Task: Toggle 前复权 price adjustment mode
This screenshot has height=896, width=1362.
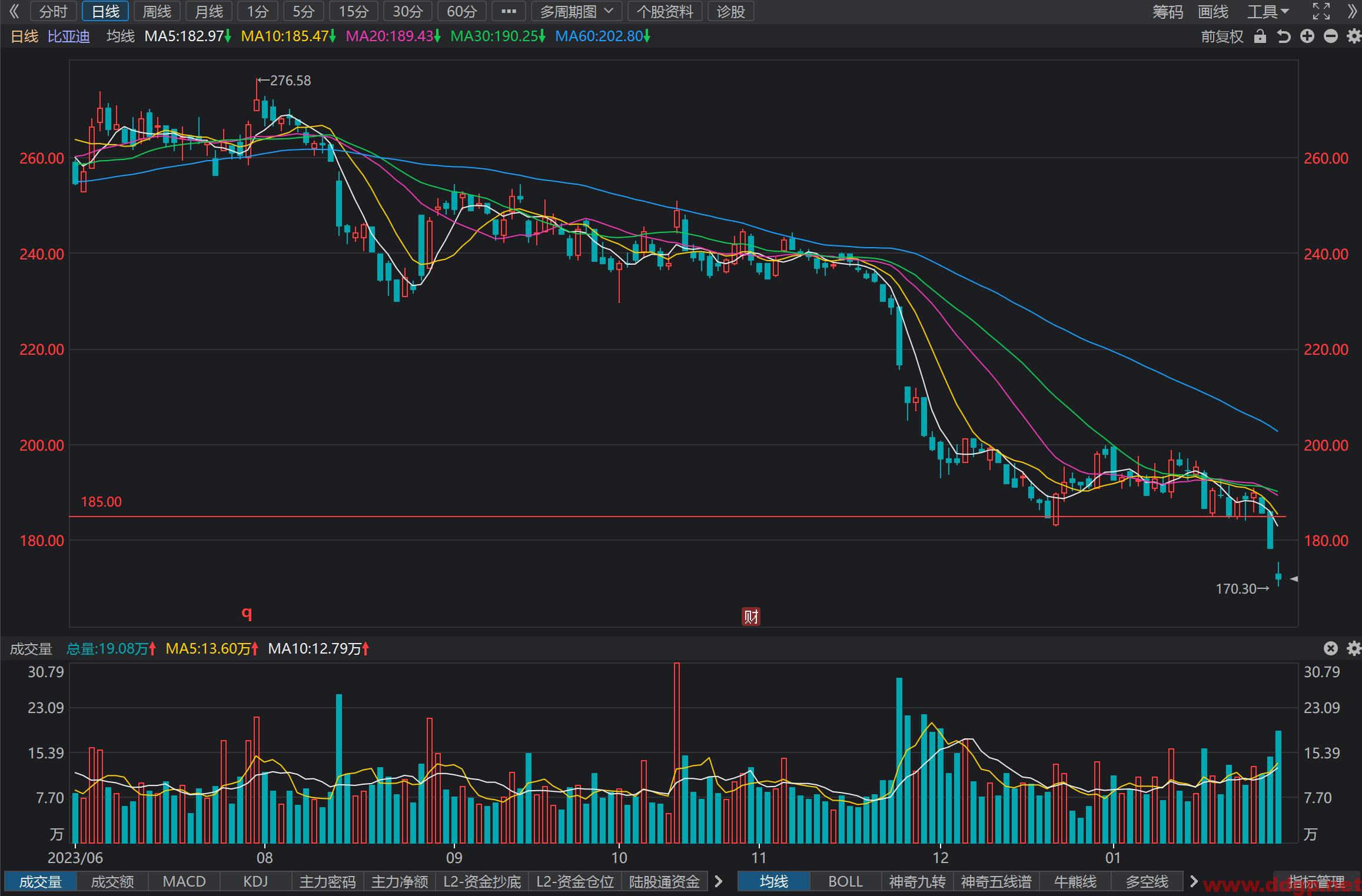Action: pos(1223,36)
